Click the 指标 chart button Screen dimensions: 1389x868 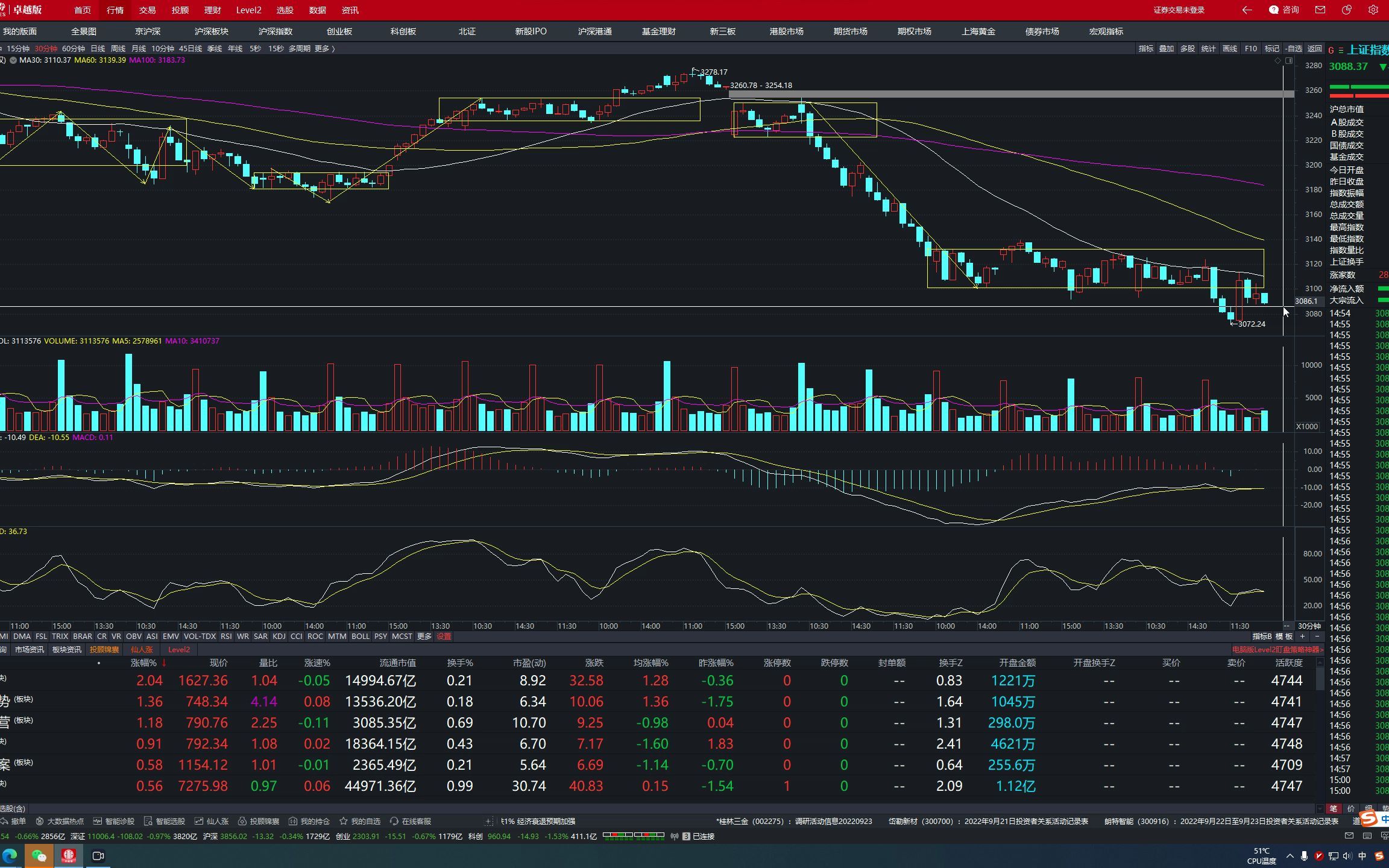(x=1145, y=48)
